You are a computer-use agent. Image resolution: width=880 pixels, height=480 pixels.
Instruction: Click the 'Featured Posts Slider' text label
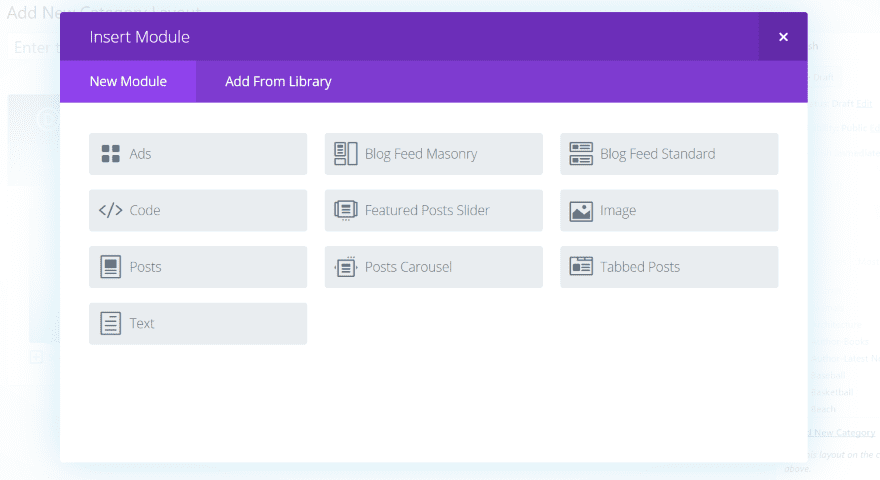pyautogui.click(x=427, y=210)
